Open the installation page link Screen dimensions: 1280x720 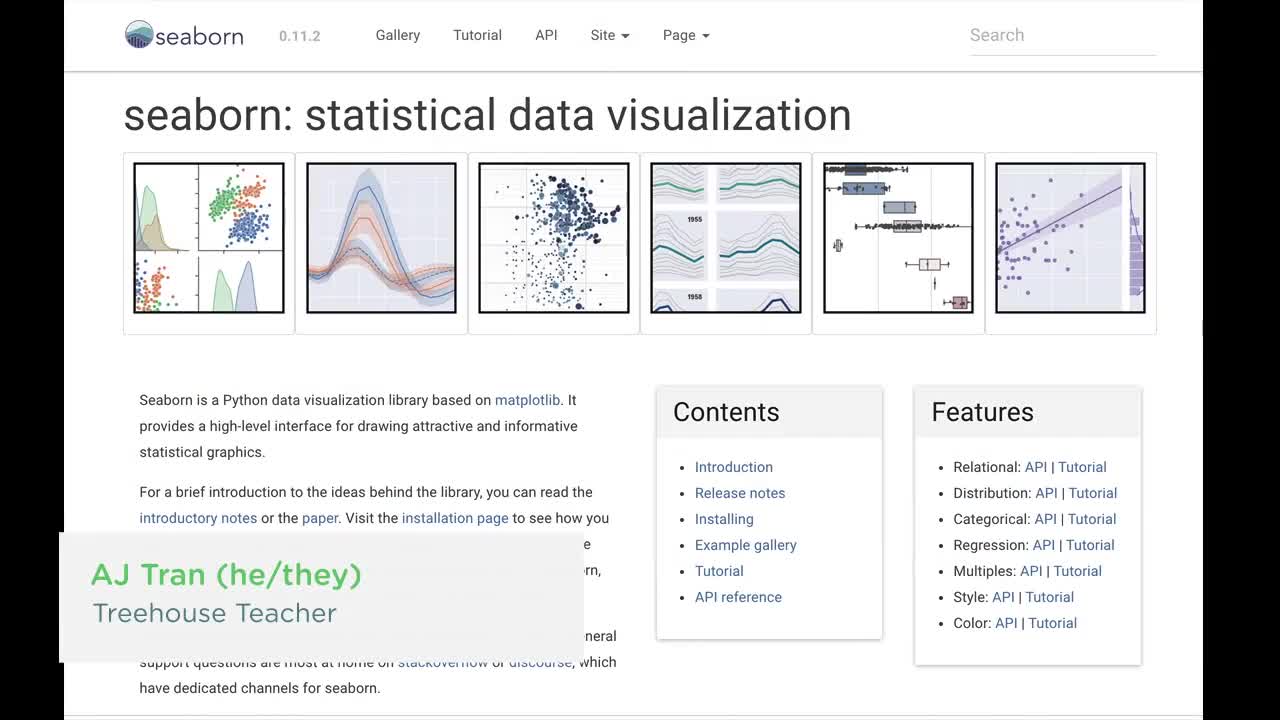(x=455, y=518)
